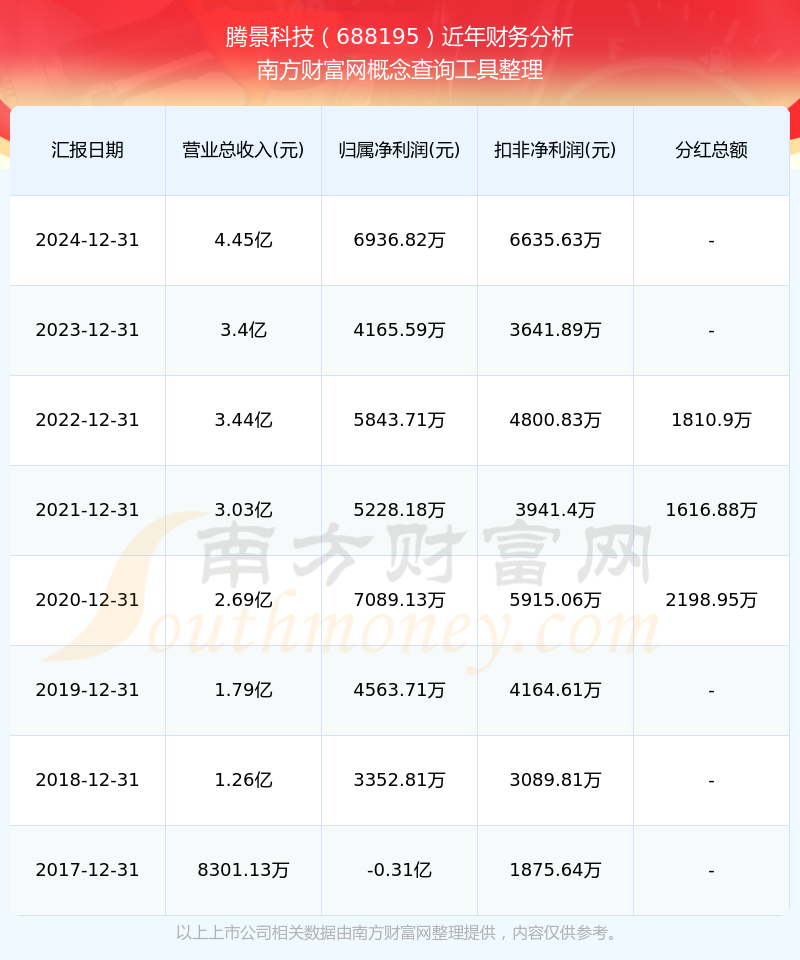Screen dimensions: 800x960
Task: Select the value 3089.81万
Action: 555,780
